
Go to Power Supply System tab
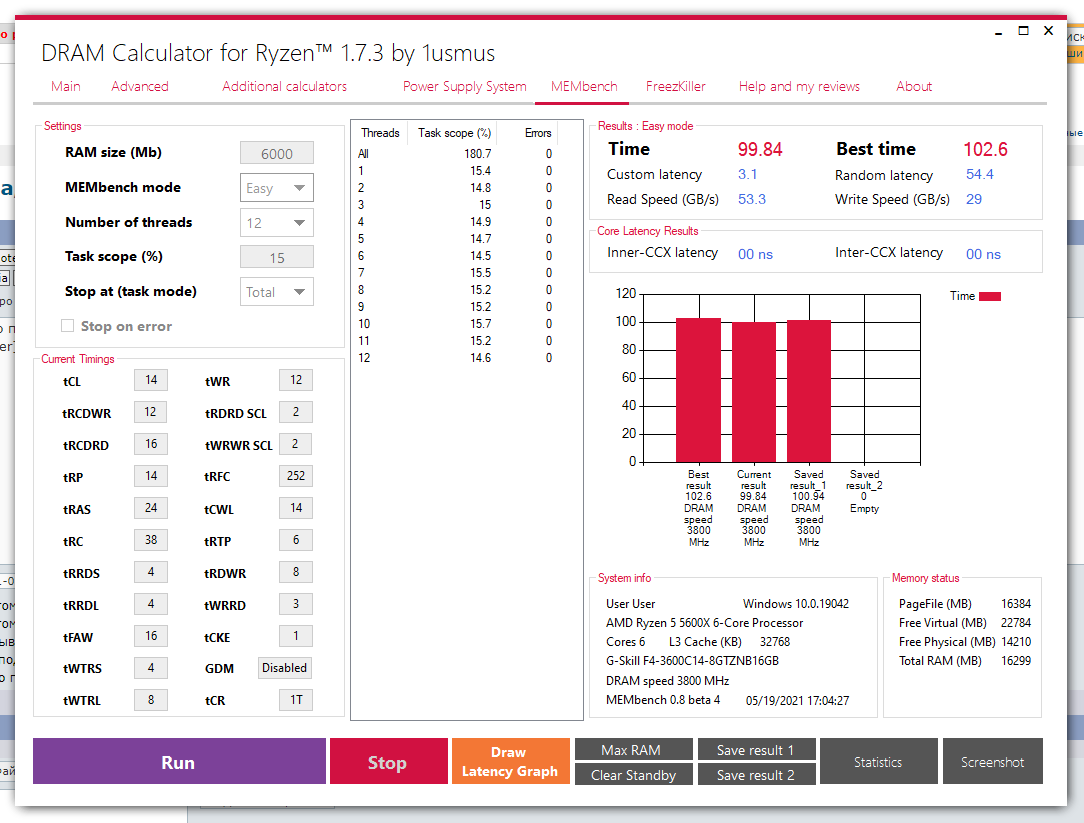[x=465, y=86]
